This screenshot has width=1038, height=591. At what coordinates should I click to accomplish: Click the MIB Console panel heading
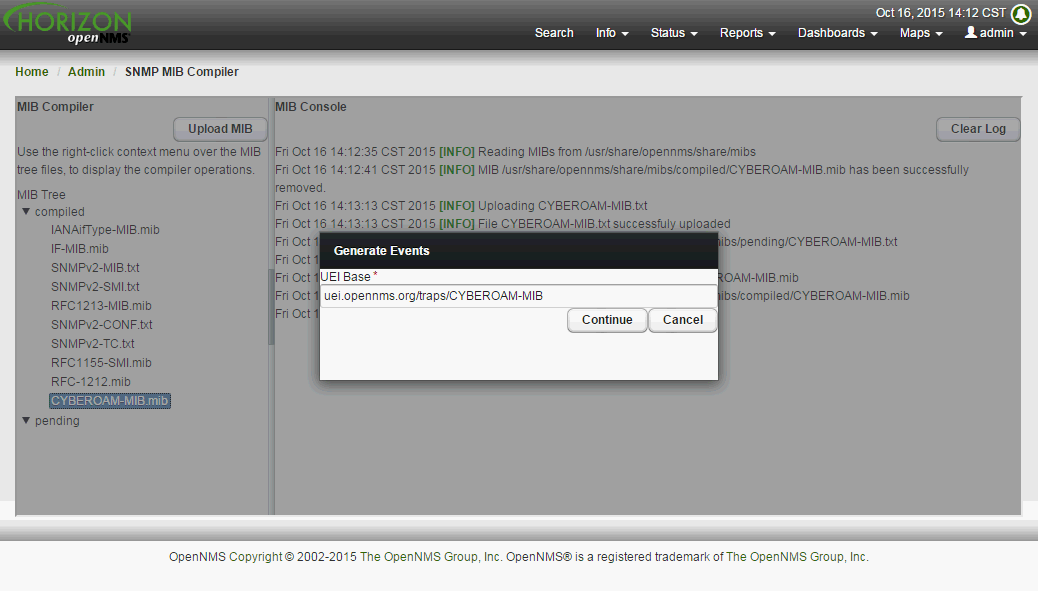click(x=310, y=107)
